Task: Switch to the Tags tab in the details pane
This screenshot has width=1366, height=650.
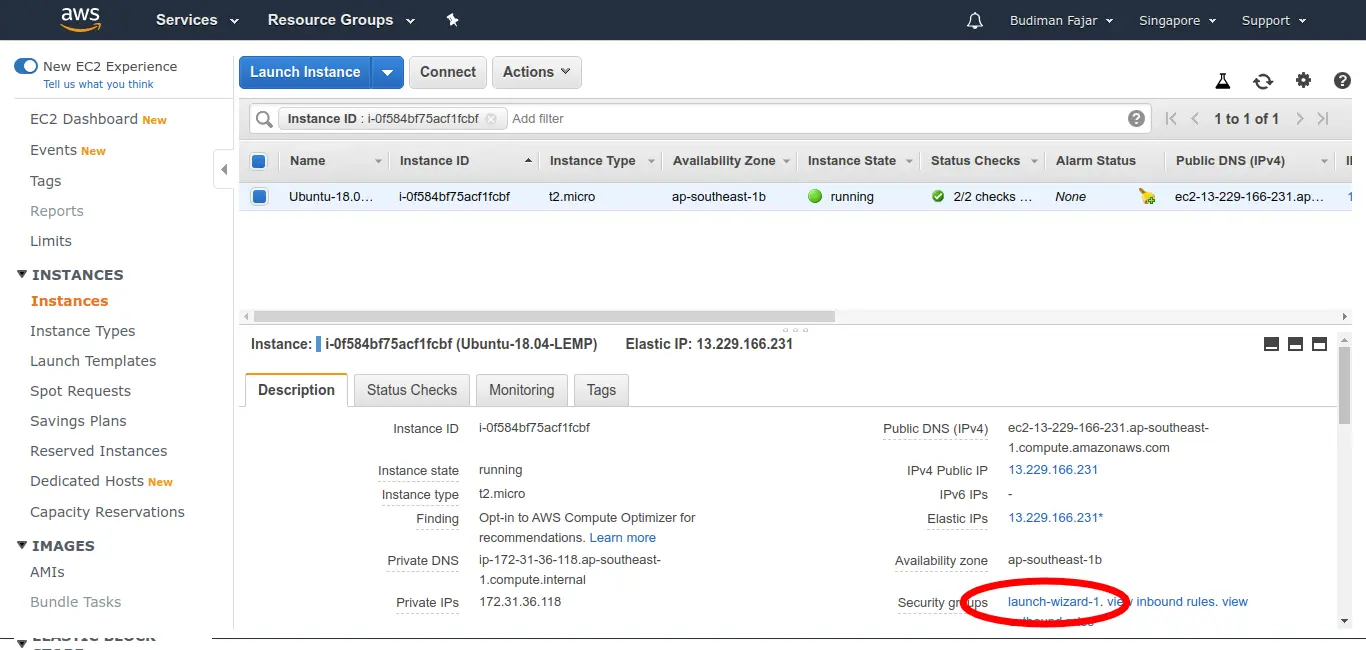Action: pyautogui.click(x=602, y=390)
